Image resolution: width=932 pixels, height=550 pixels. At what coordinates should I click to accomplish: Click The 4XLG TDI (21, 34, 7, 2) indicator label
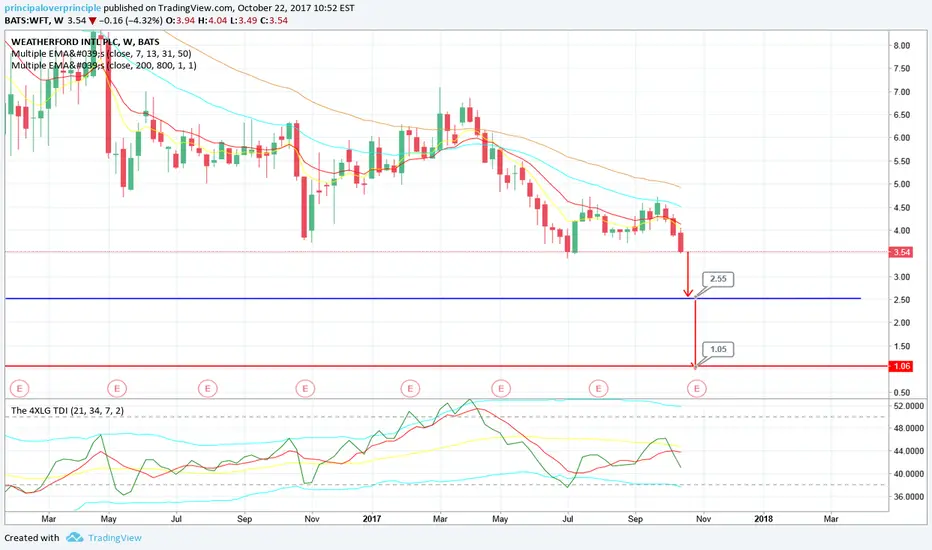coord(68,410)
